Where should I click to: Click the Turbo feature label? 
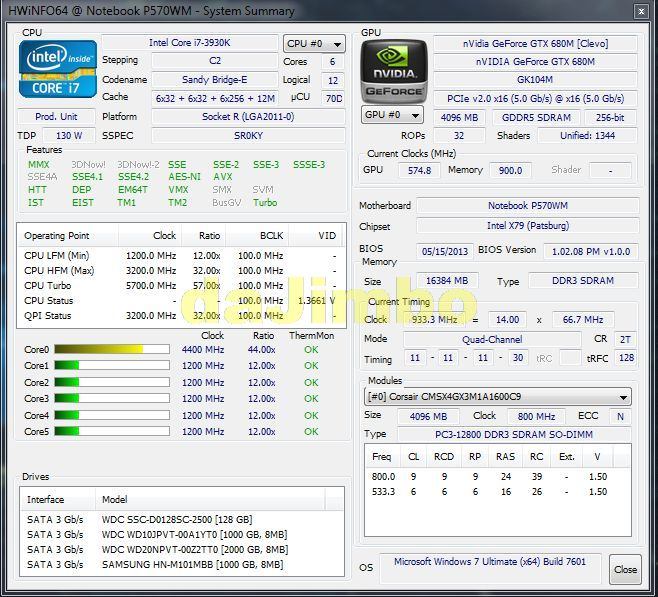[265, 203]
